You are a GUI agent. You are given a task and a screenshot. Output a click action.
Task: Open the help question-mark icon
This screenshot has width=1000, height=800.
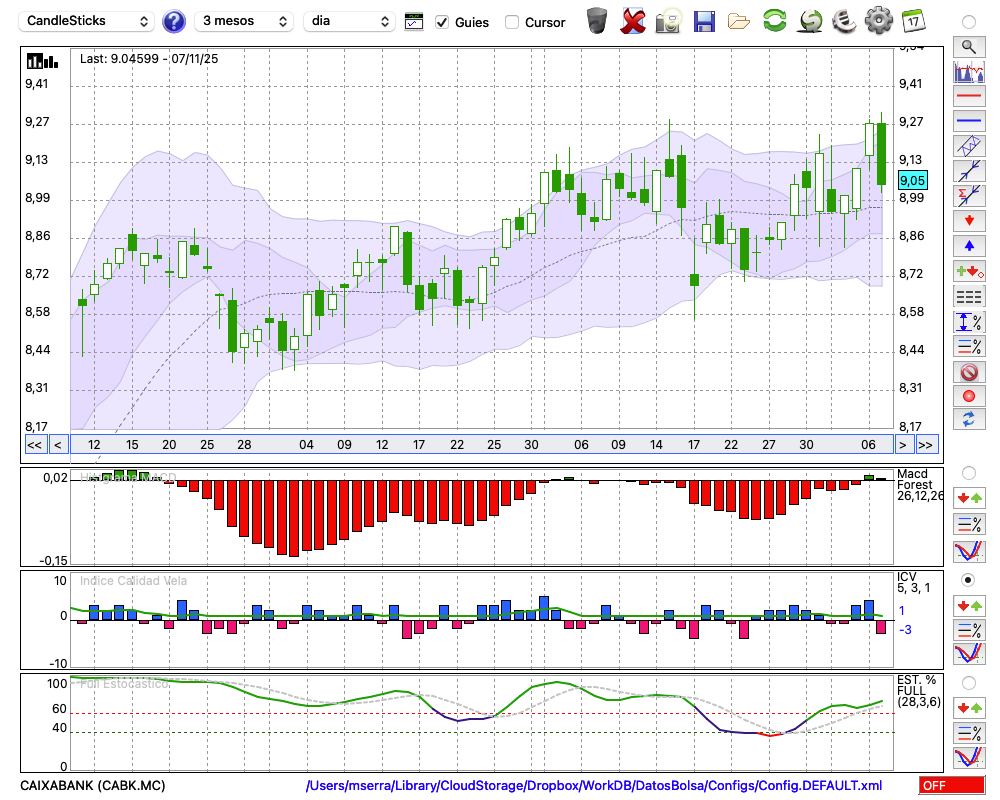click(x=173, y=22)
